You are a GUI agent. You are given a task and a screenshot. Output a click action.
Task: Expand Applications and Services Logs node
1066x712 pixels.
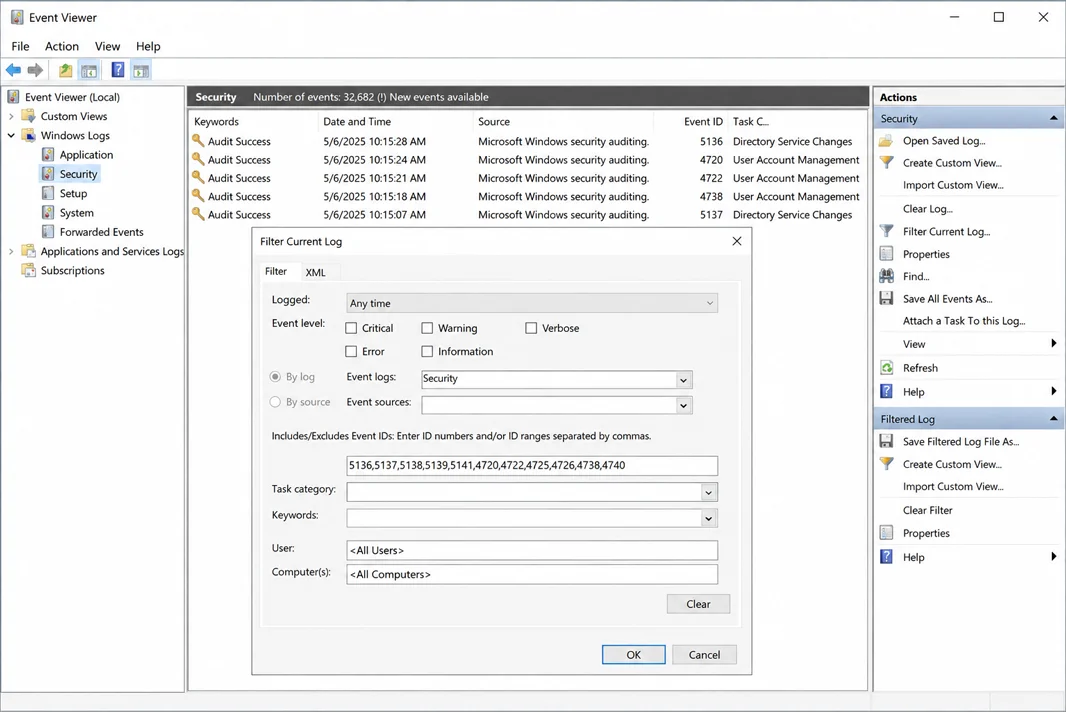click(11, 251)
